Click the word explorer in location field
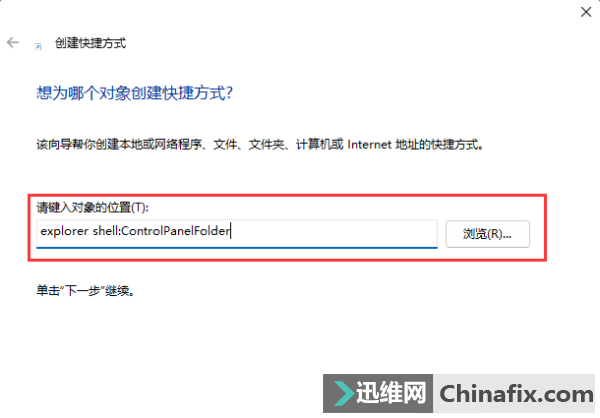 coord(64,231)
